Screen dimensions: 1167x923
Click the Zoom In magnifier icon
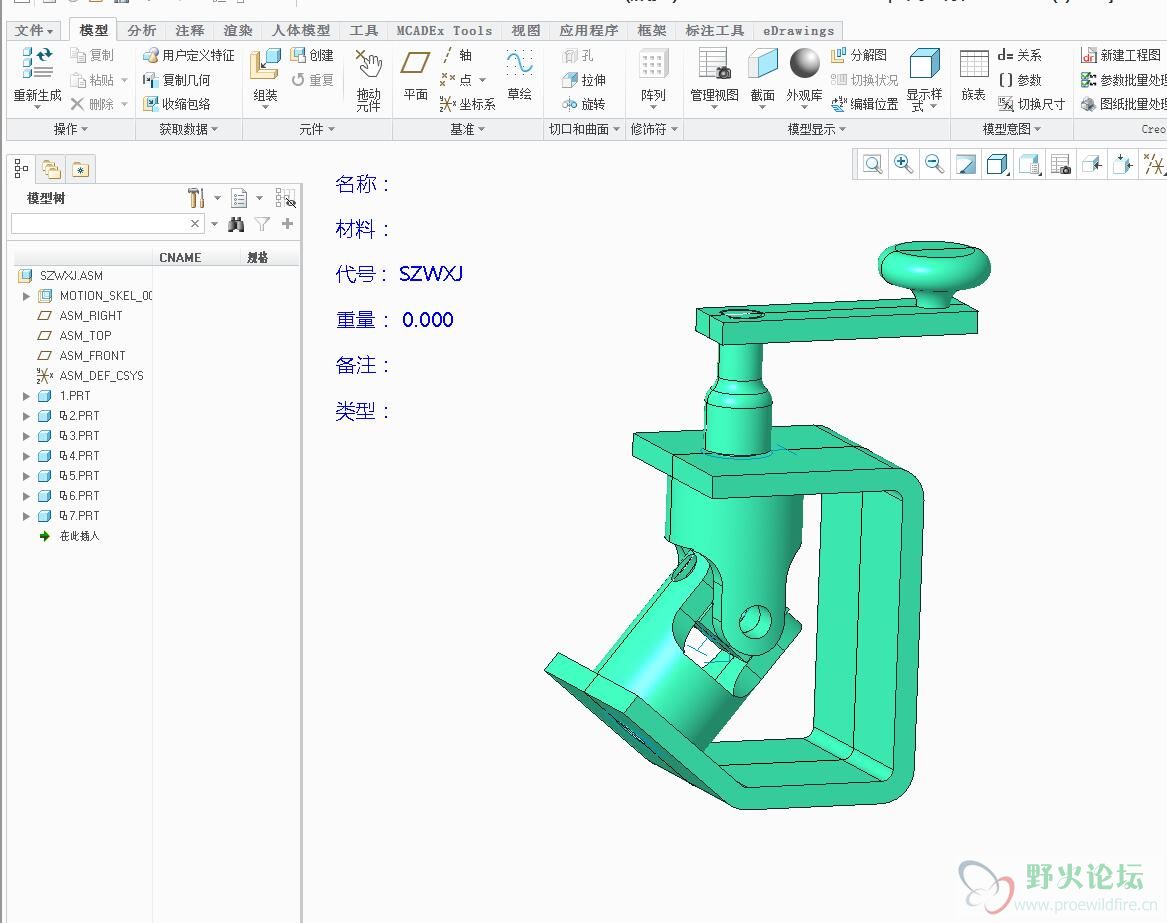904,164
